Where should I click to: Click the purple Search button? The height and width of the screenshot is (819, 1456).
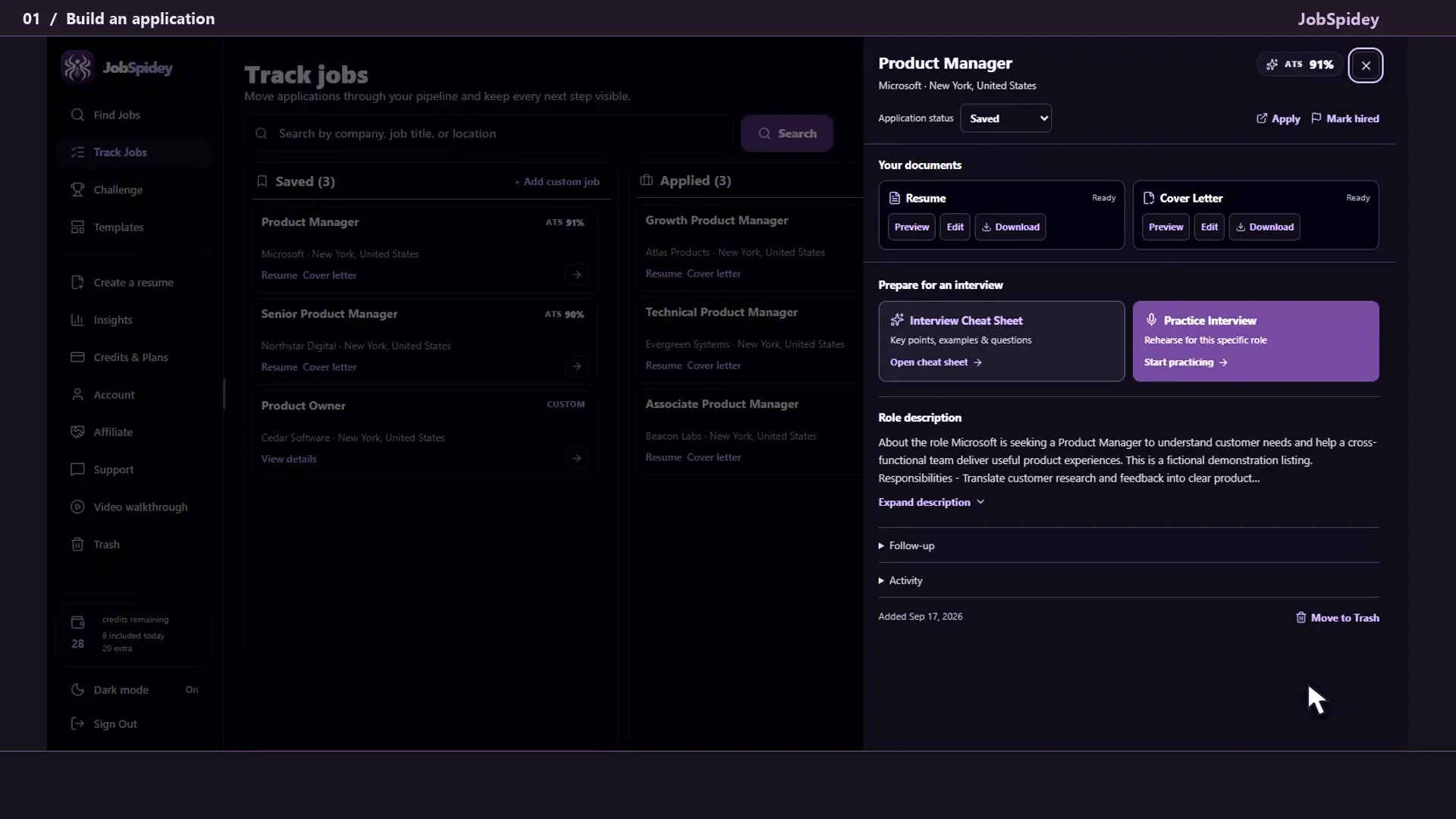787,133
